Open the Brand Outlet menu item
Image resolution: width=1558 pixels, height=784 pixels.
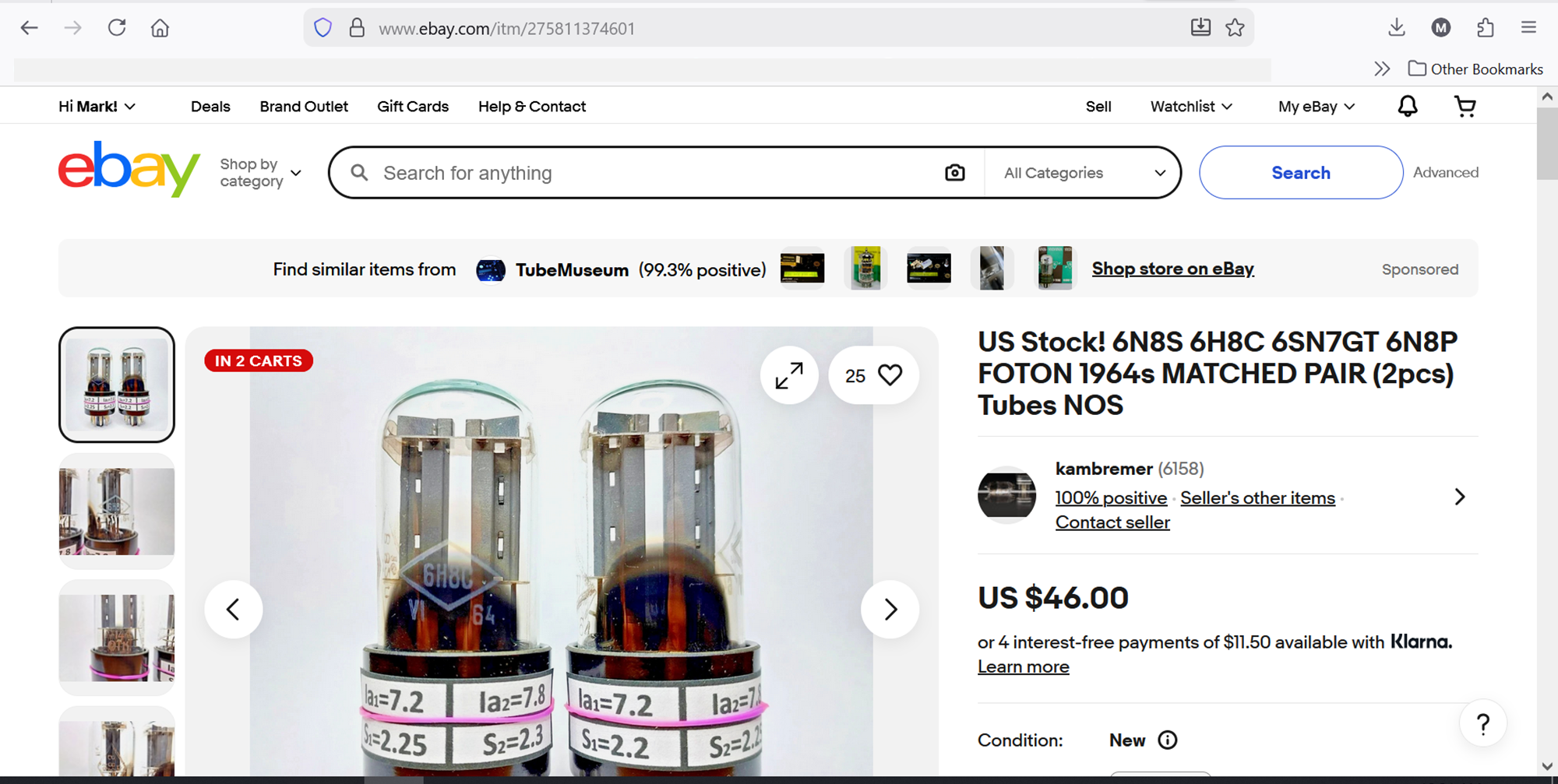coord(304,107)
